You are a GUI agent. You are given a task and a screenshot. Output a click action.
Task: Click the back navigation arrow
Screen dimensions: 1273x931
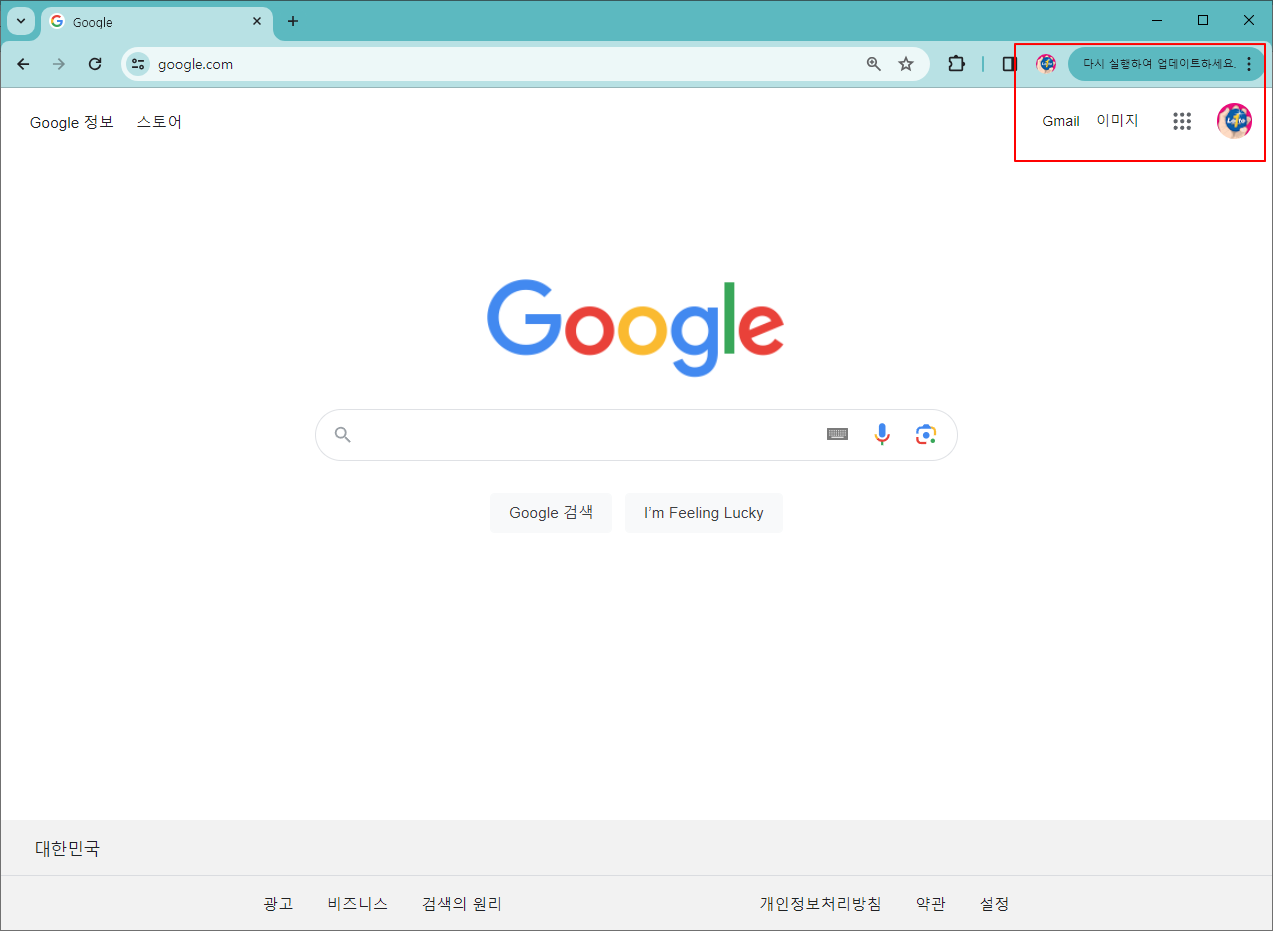tap(23, 63)
